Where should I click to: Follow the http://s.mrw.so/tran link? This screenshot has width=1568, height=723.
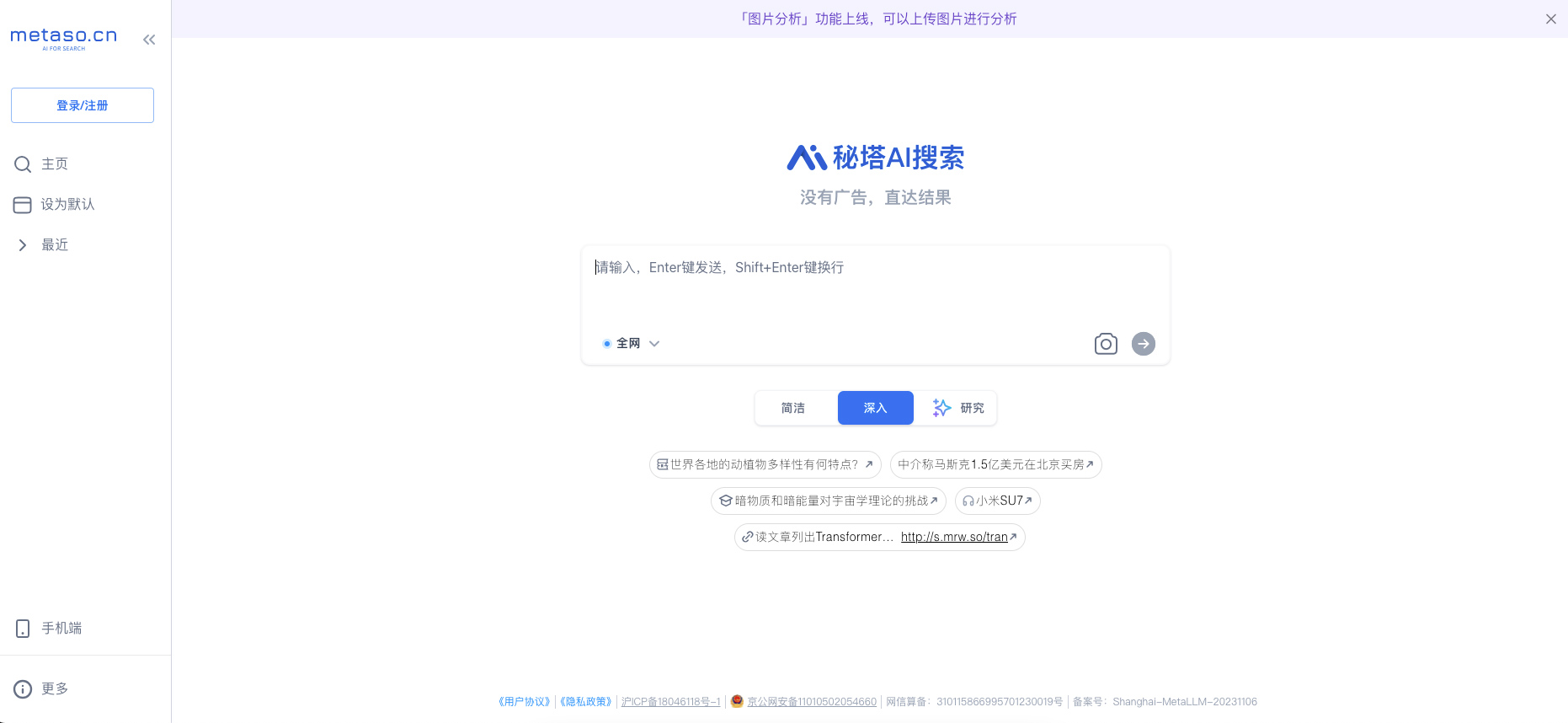[x=954, y=538]
